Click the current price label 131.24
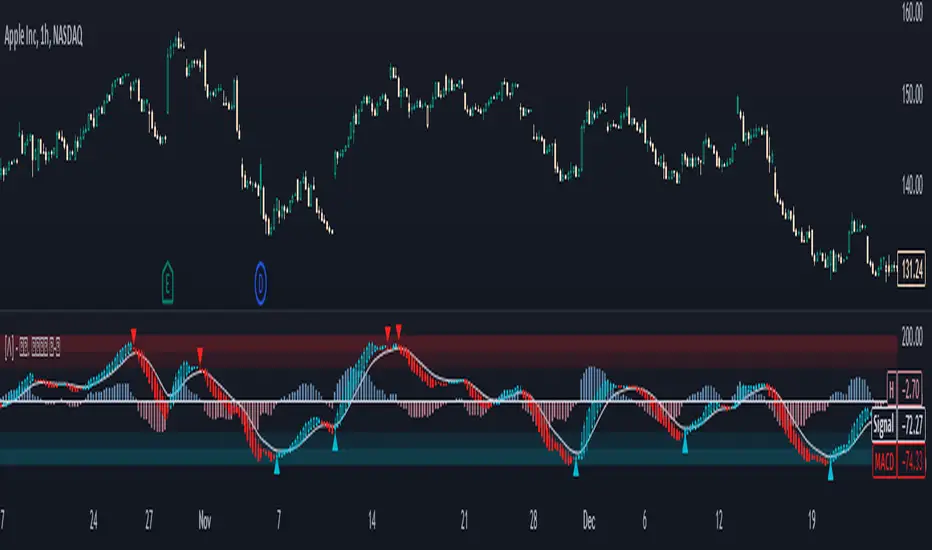 911,269
